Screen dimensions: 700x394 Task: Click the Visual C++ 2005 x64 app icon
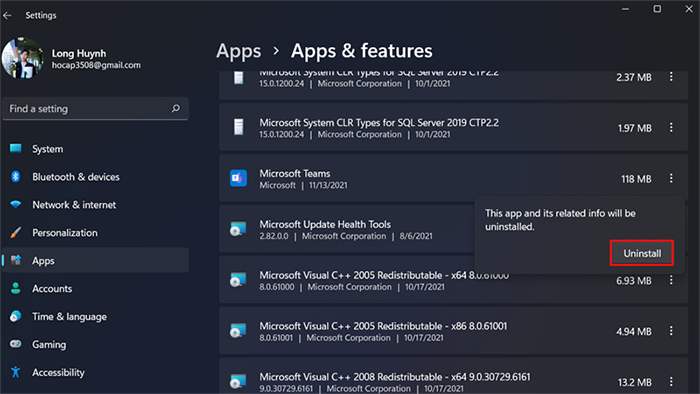(238, 280)
